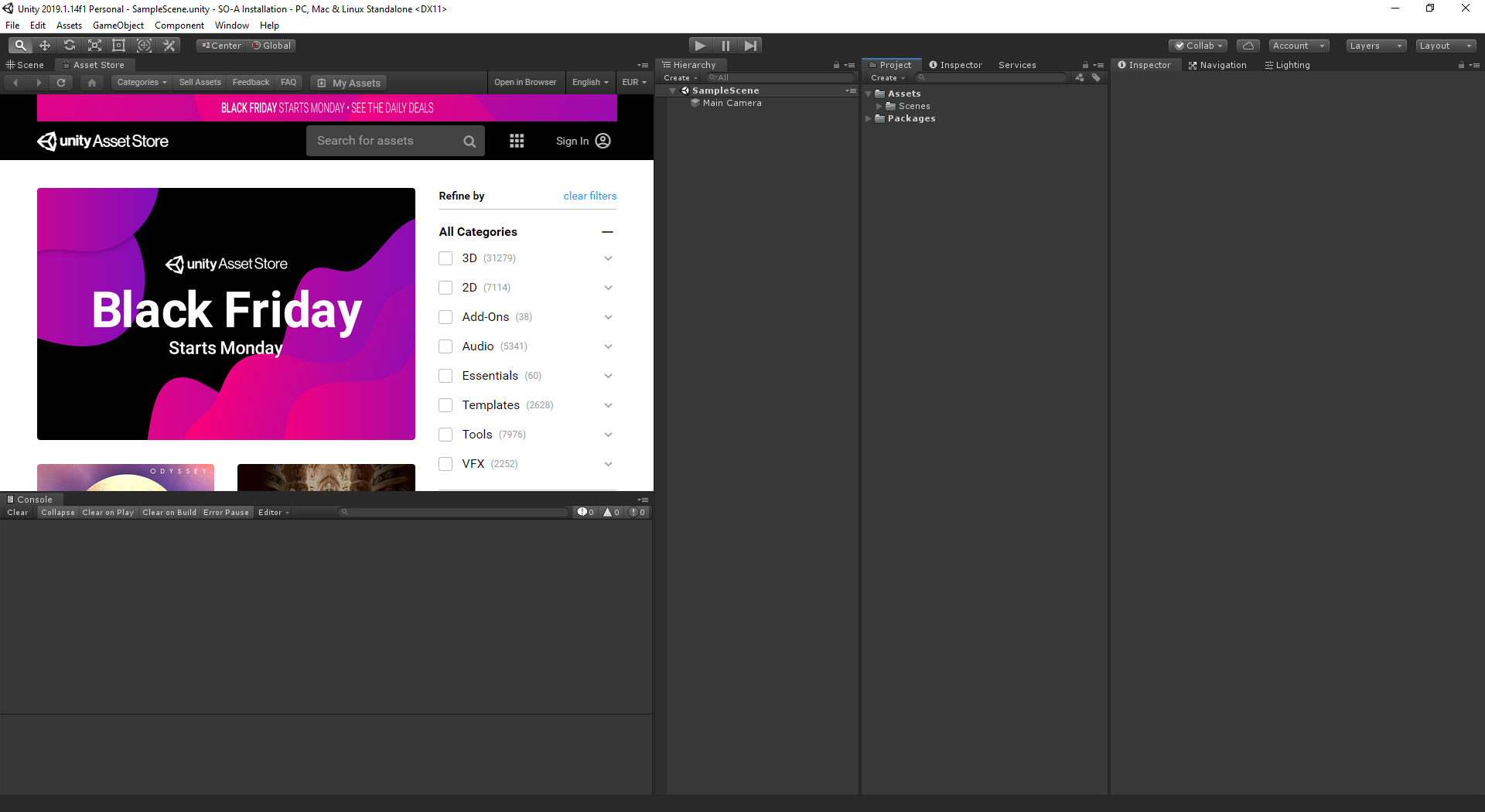1485x812 pixels.
Task: Check the VFX category checkbox
Action: [x=445, y=464]
